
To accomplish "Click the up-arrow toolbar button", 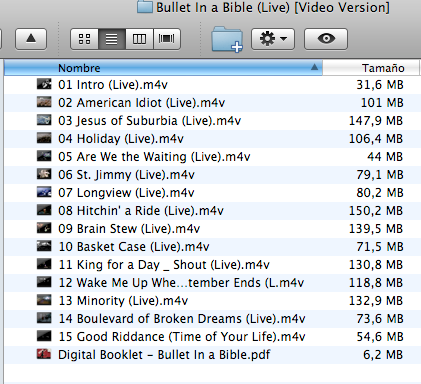I will click(x=31, y=39).
